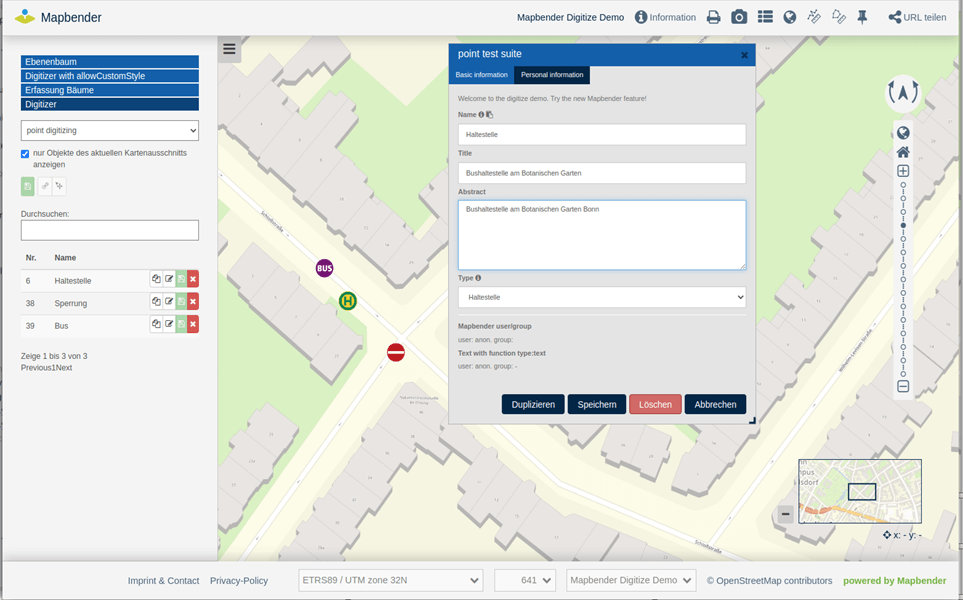963x600 pixels.
Task: Open the legend list icon in toolbar
Action: click(765, 17)
